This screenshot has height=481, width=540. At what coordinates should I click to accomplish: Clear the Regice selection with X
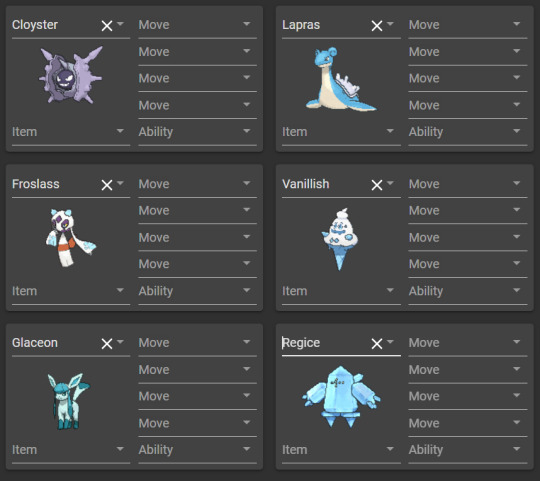click(x=377, y=344)
